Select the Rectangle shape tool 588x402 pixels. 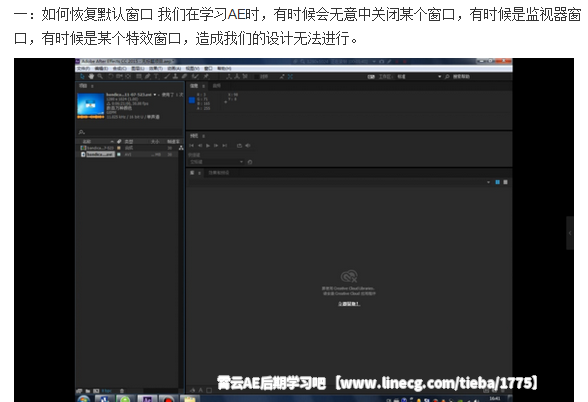(x=139, y=76)
